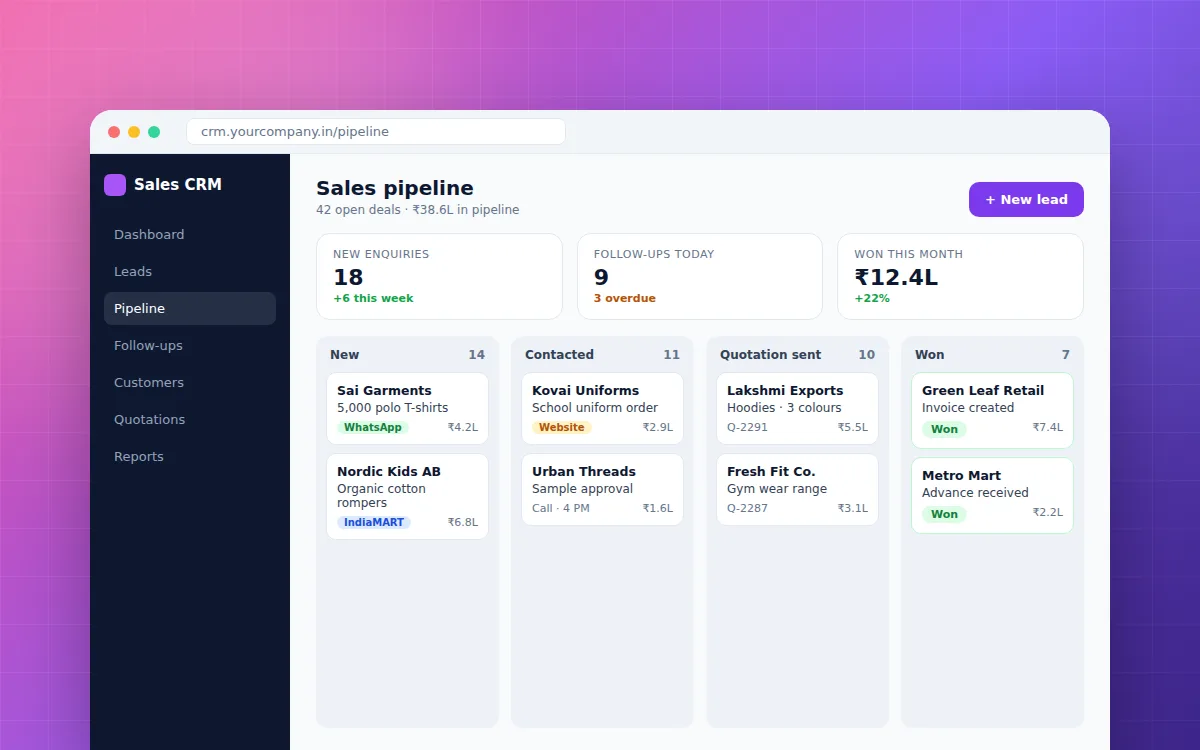Click the red close window dot
This screenshot has height=750, width=1200.
[114, 132]
